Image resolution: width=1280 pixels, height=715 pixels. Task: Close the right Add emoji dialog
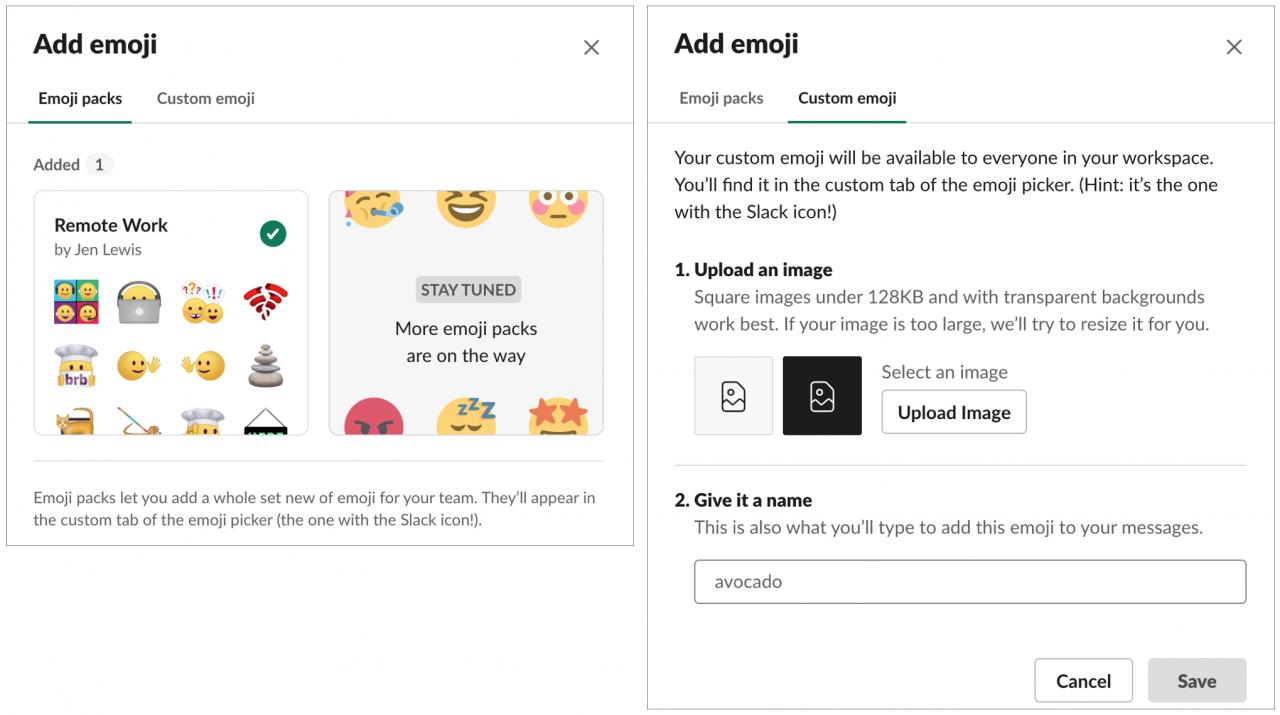point(1234,47)
